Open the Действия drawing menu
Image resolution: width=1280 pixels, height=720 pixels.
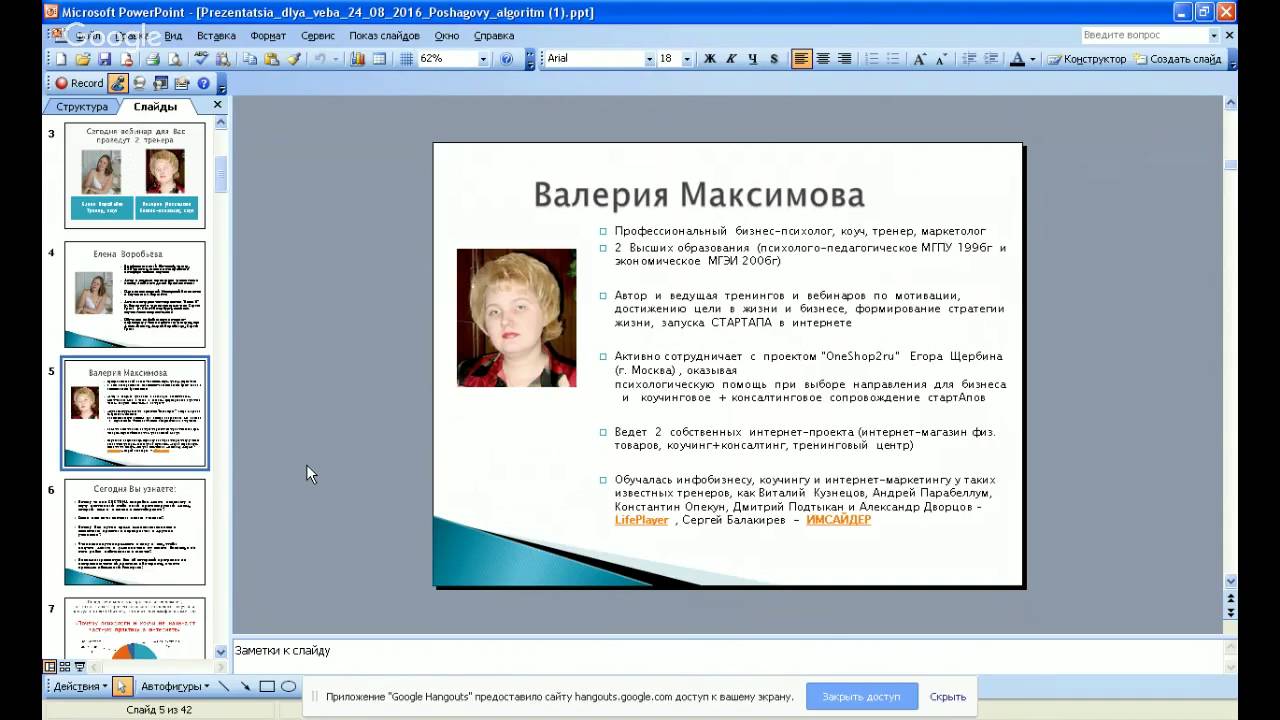tap(80, 686)
